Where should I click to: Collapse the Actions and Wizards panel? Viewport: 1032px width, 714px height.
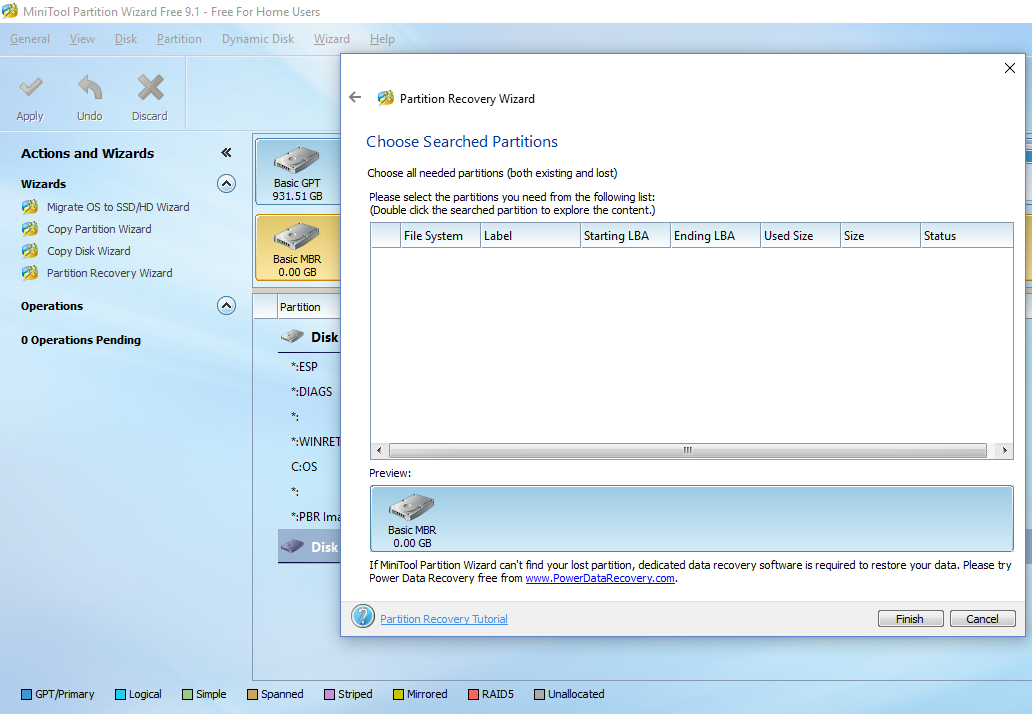[226, 153]
